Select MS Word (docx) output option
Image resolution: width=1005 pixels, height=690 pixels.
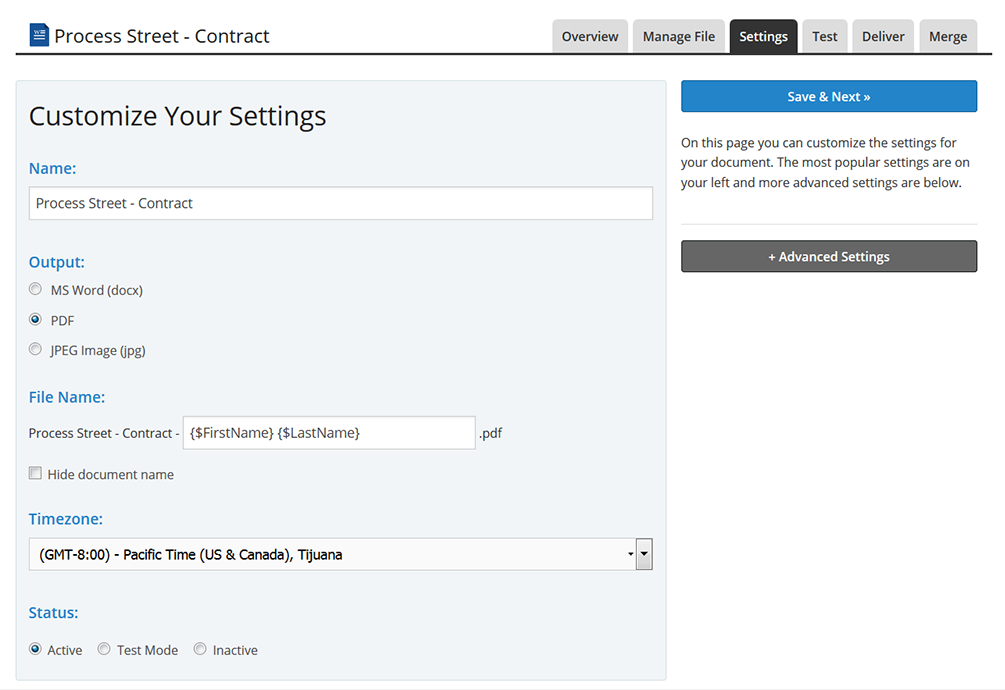36,290
